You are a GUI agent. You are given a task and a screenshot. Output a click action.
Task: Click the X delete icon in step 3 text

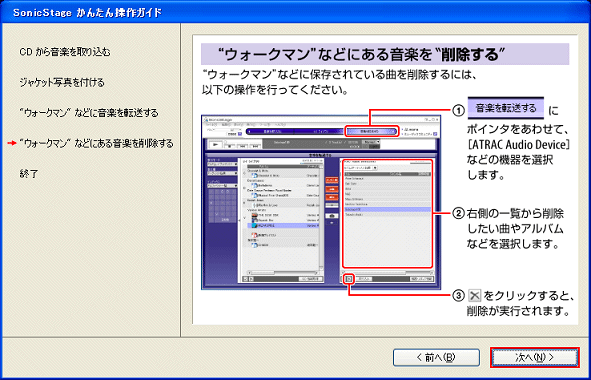(x=475, y=296)
